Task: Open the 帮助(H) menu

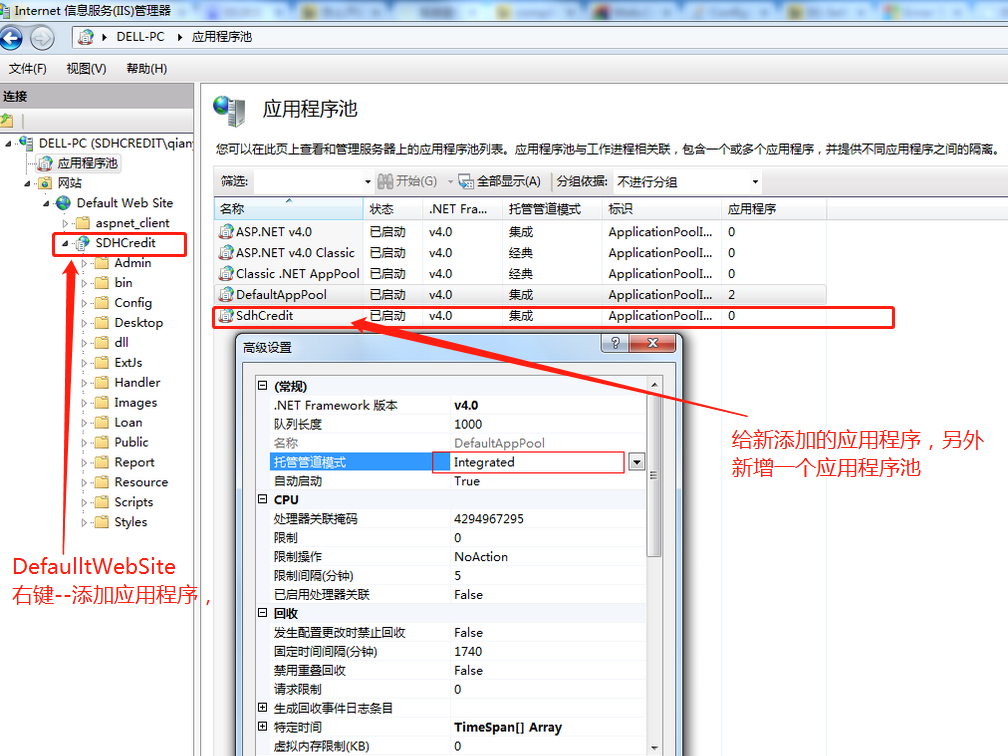Action: click(x=147, y=69)
